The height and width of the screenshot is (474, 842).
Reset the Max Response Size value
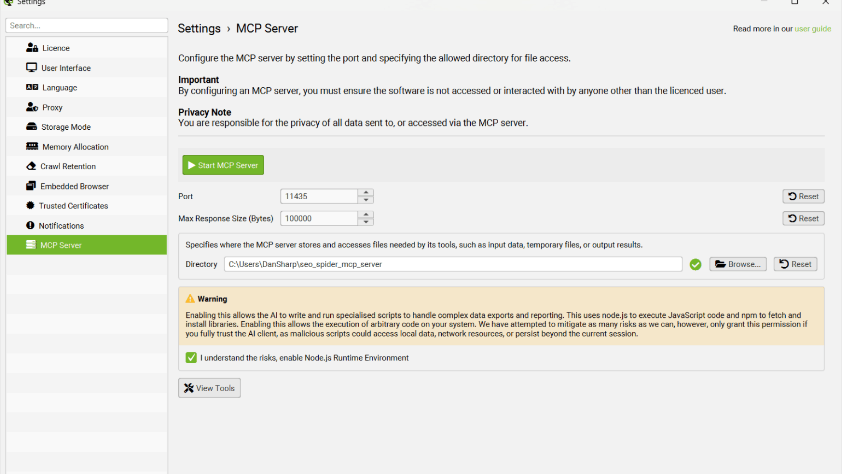coord(803,218)
